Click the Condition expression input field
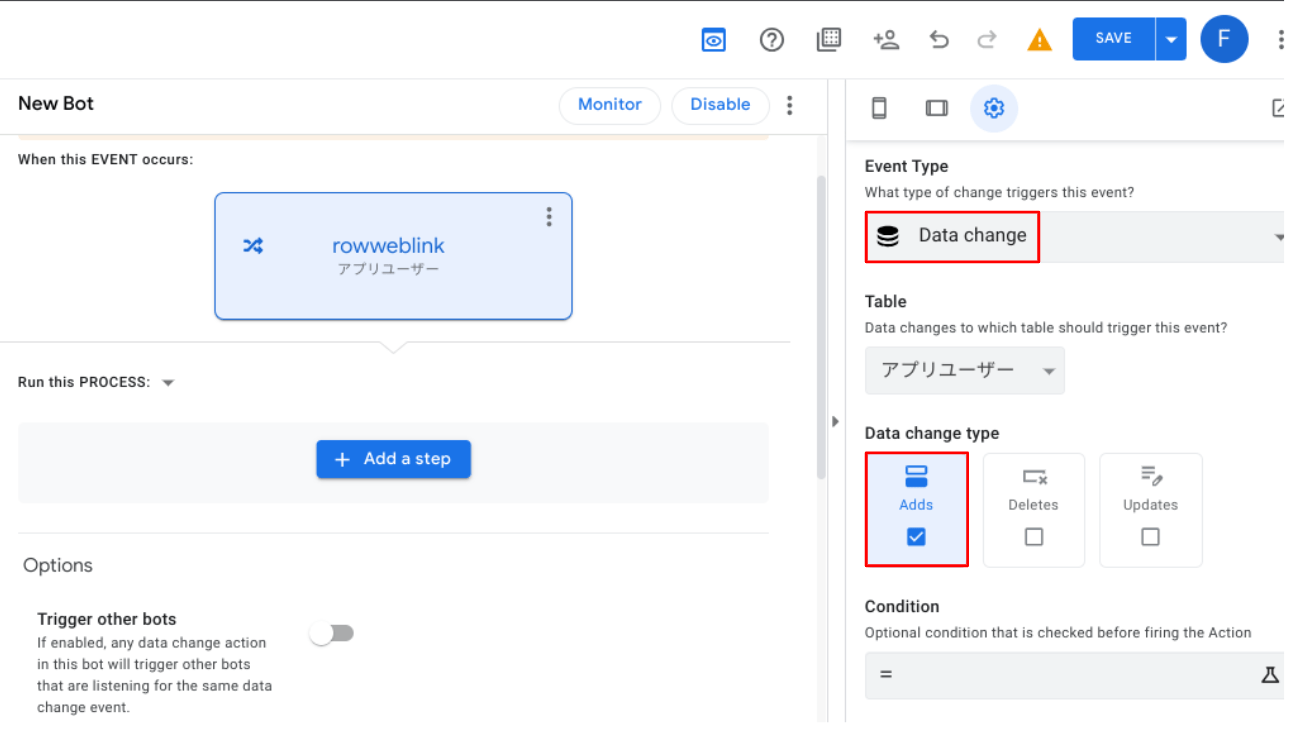The image size is (1300, 731). [1074, 675]
